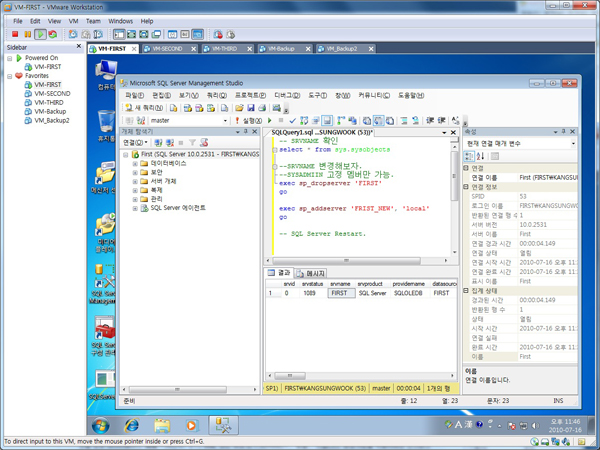Expand the 관리 folder
The width and height of the screenshot is (600, 450).
pos(135,199)
